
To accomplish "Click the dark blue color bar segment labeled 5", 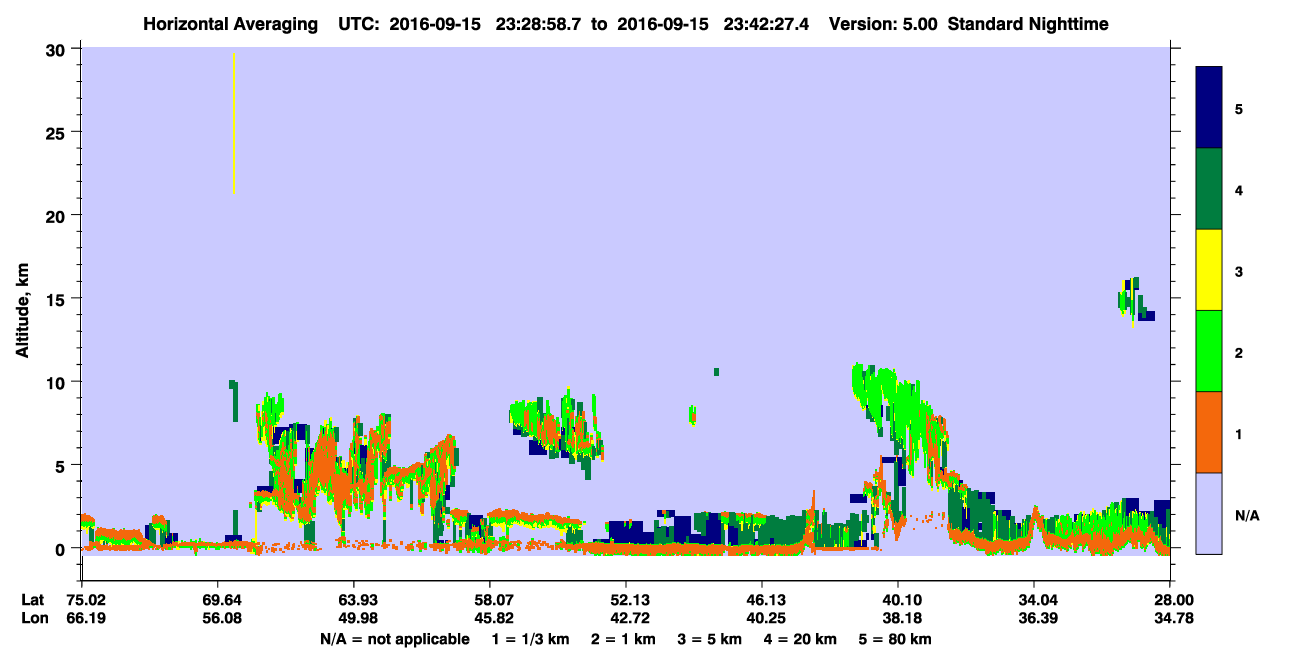I will tap(1209, 108).
